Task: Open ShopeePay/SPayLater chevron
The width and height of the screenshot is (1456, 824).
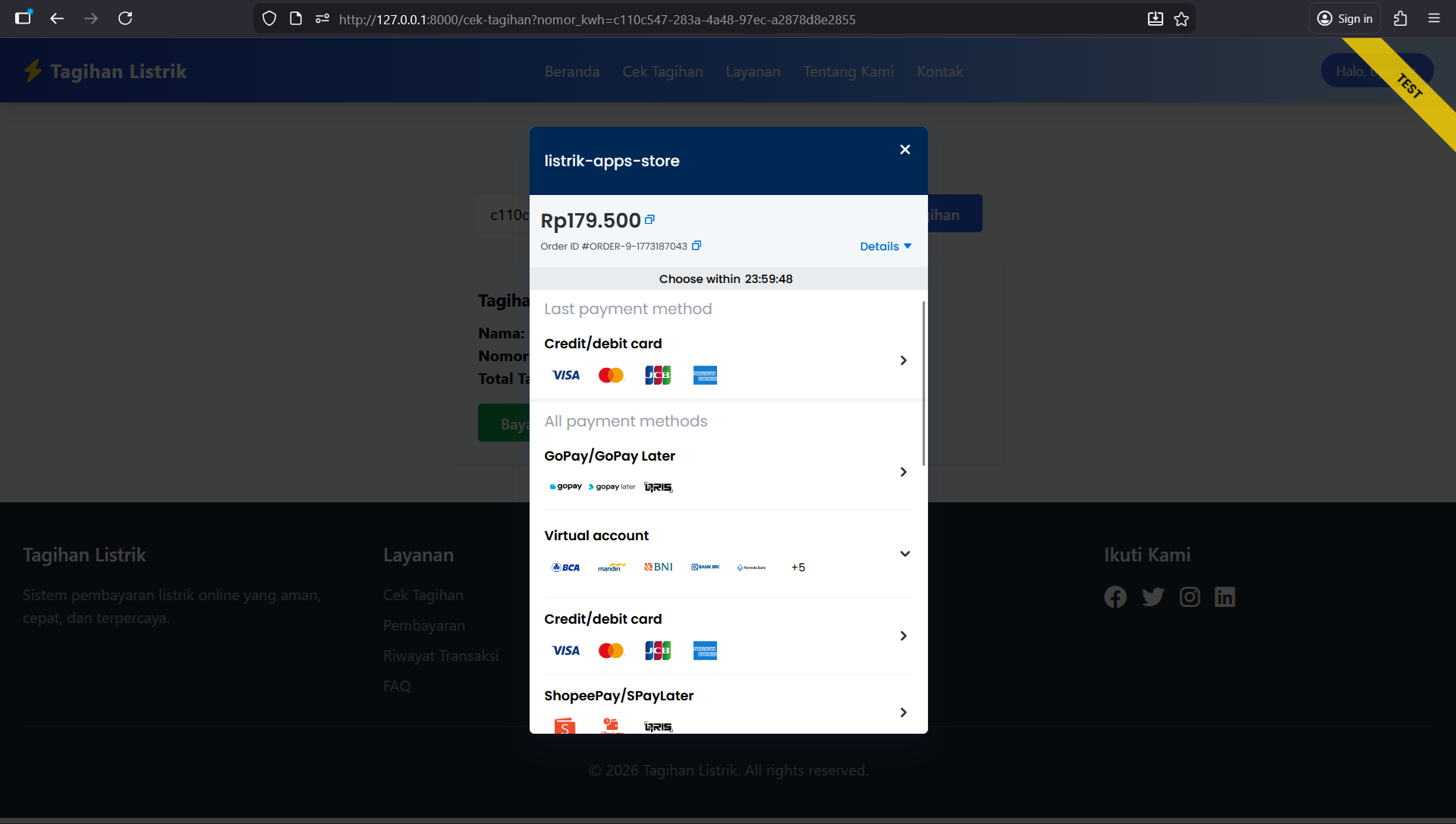Action: [903, 712]
